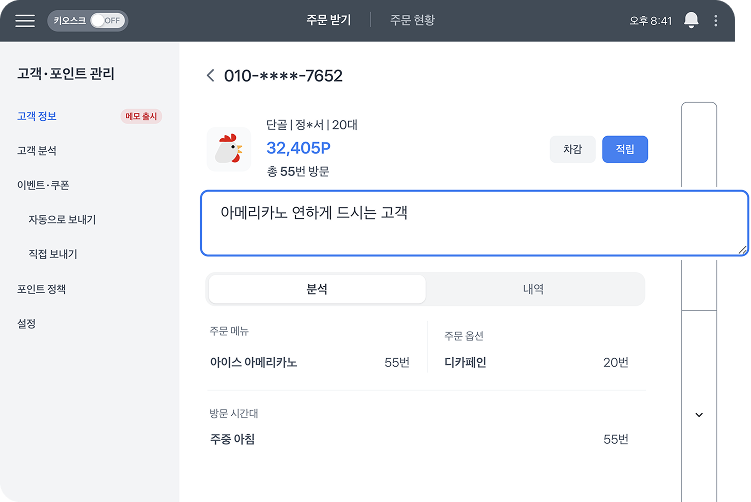Open 고객 정보 in the sidebar
This screenshot has height=502, width=751.
click(37, 116)
